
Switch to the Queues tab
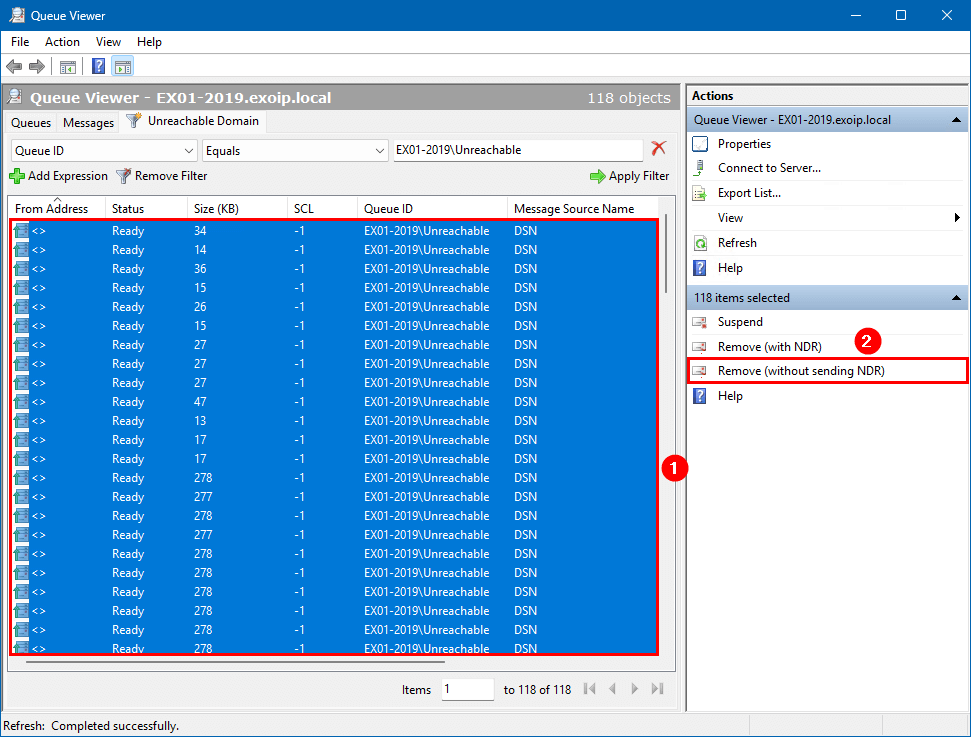[31, 123]
